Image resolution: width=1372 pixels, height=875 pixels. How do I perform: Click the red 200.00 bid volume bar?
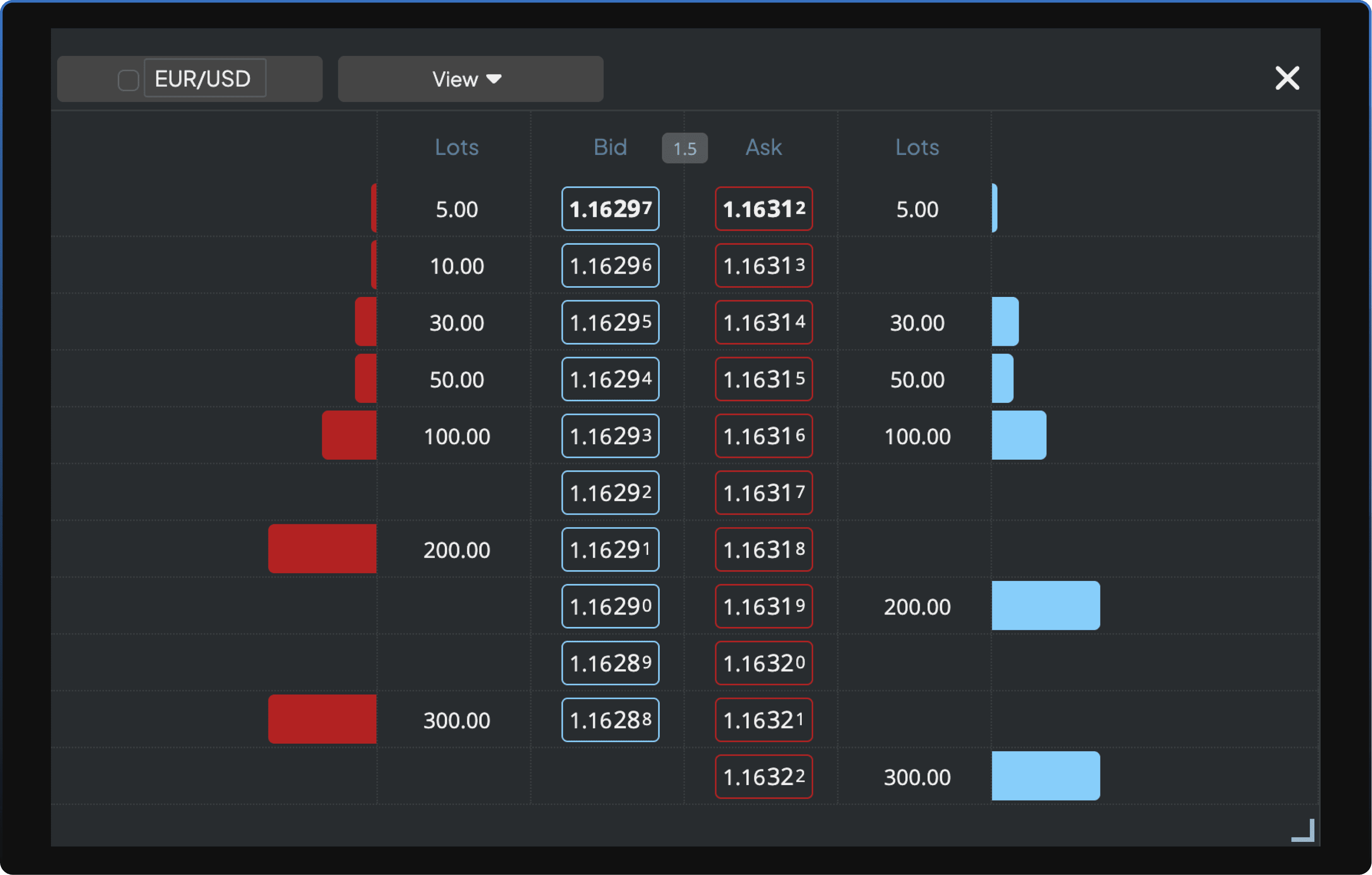[322, 549]
